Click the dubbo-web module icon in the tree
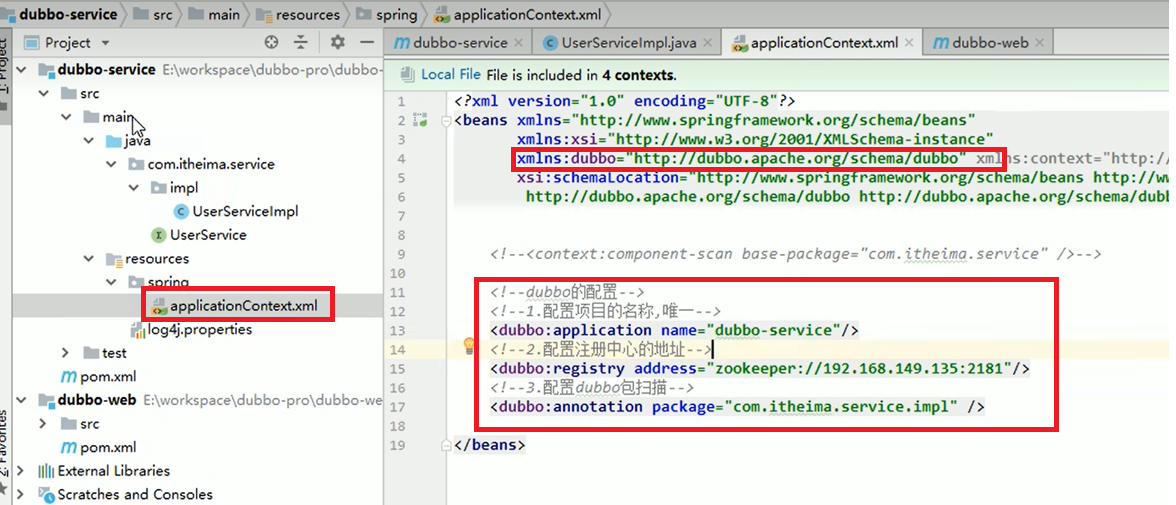 tap(46, 400)
